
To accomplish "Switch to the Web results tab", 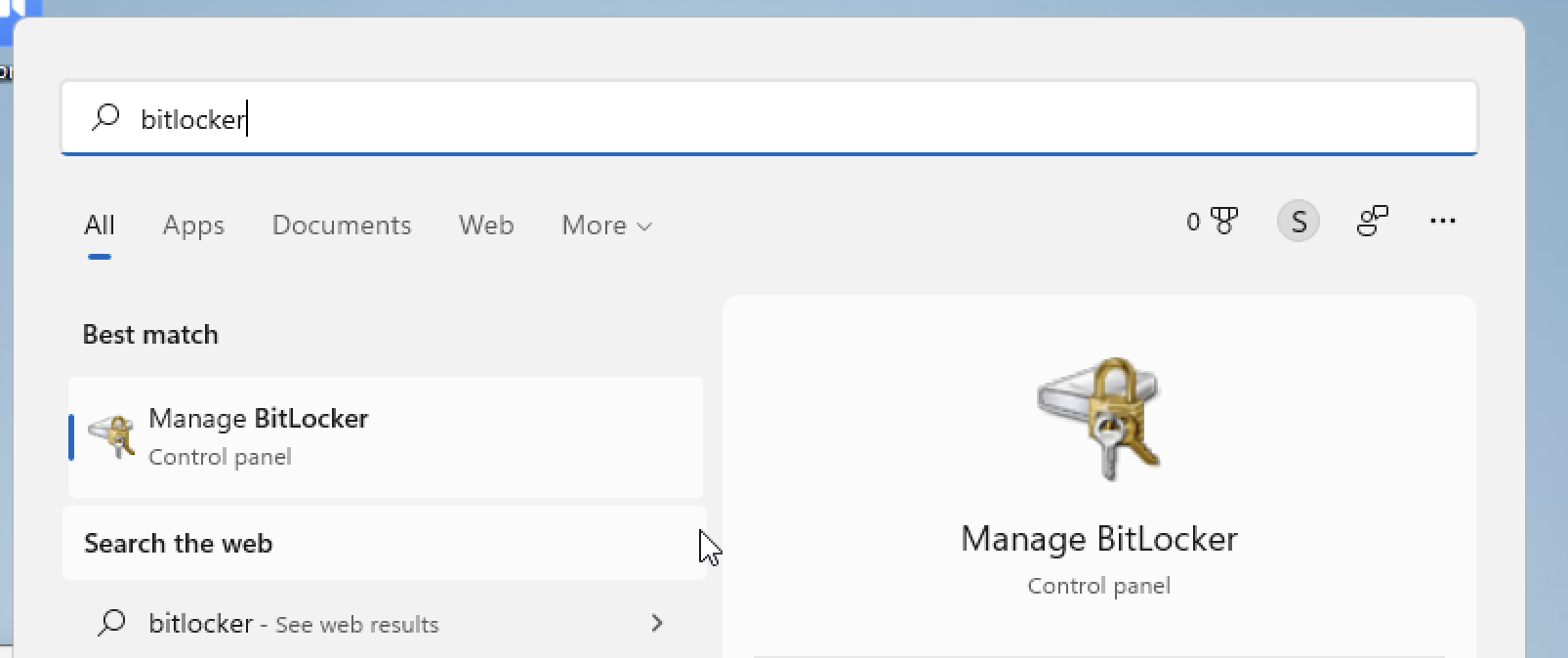I will click(486, 226).
